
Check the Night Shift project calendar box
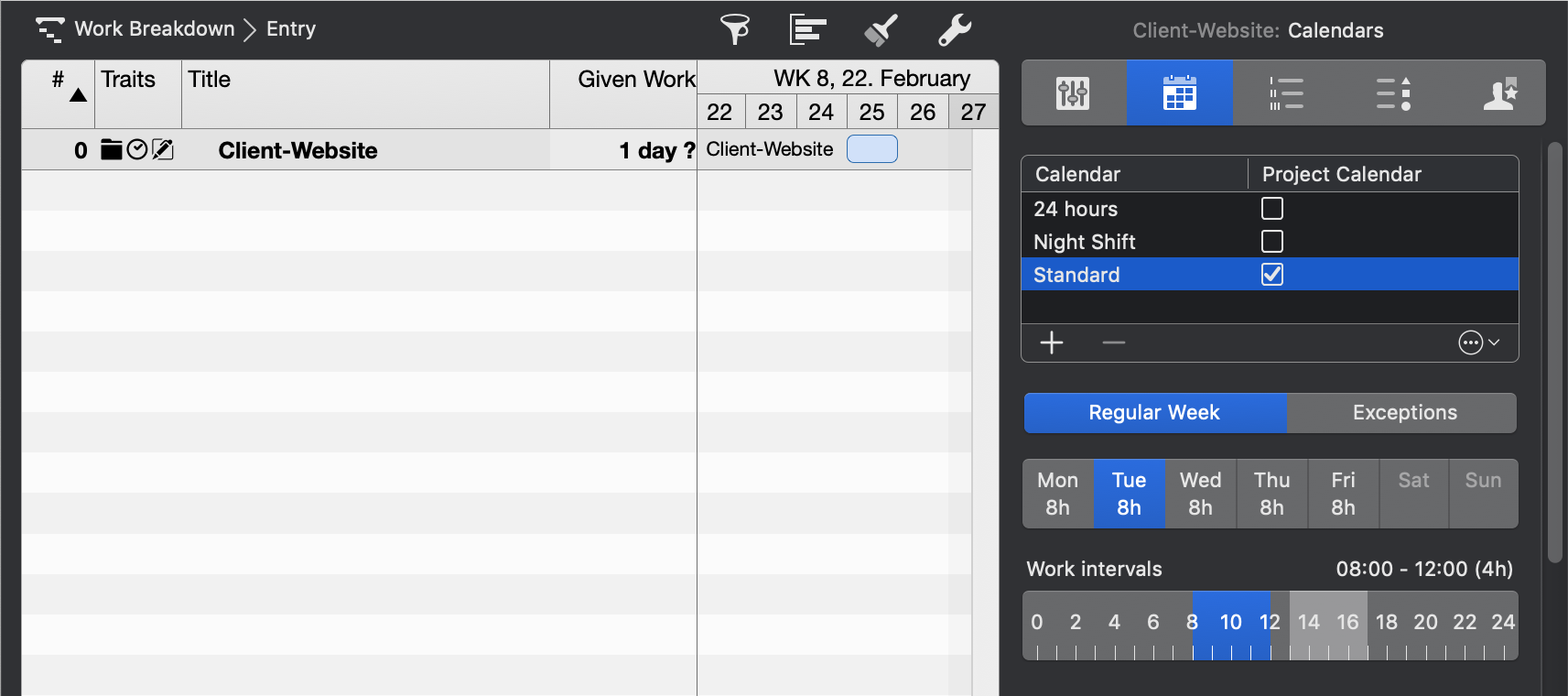pos(1271,242)
